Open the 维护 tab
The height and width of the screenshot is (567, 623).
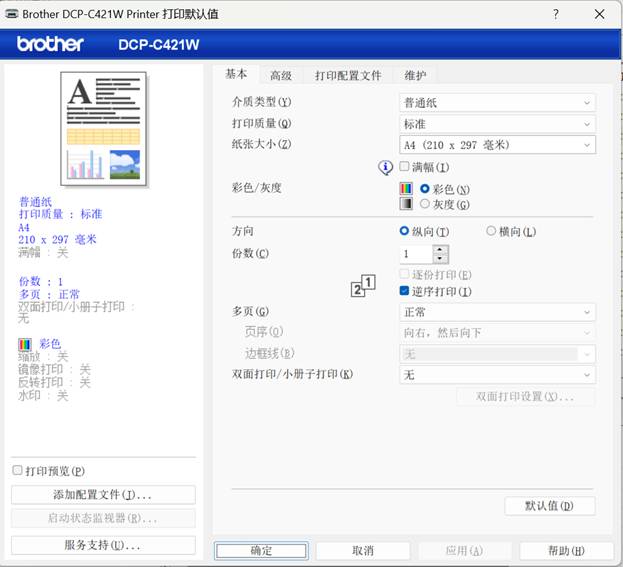point(415,75)
